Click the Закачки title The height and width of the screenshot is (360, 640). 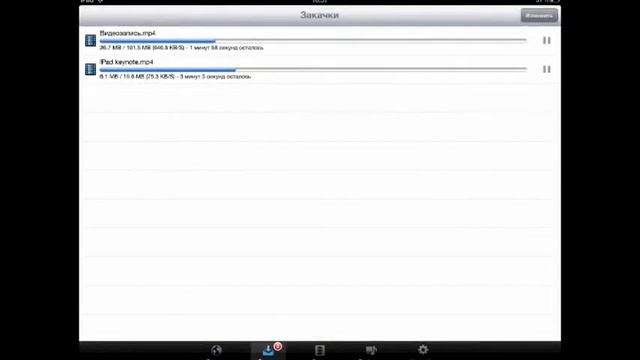click(x=320, y=15)
